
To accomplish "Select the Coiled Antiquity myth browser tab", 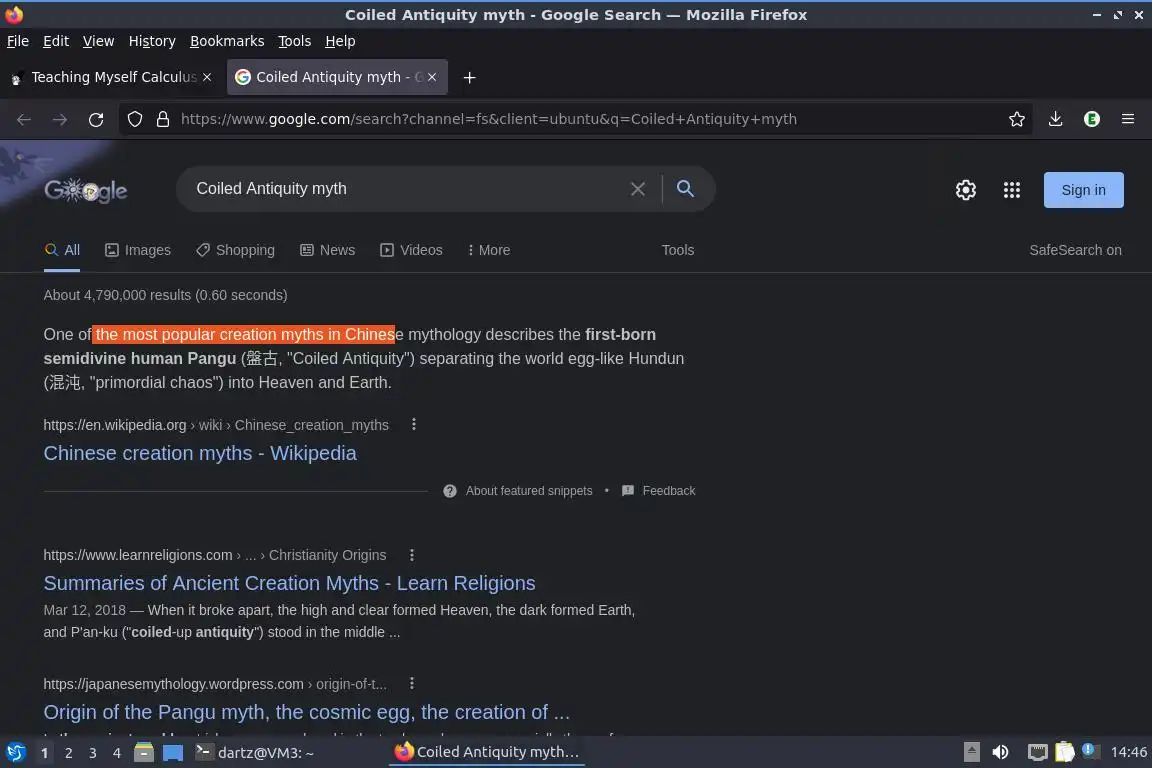I will [336, 77].
